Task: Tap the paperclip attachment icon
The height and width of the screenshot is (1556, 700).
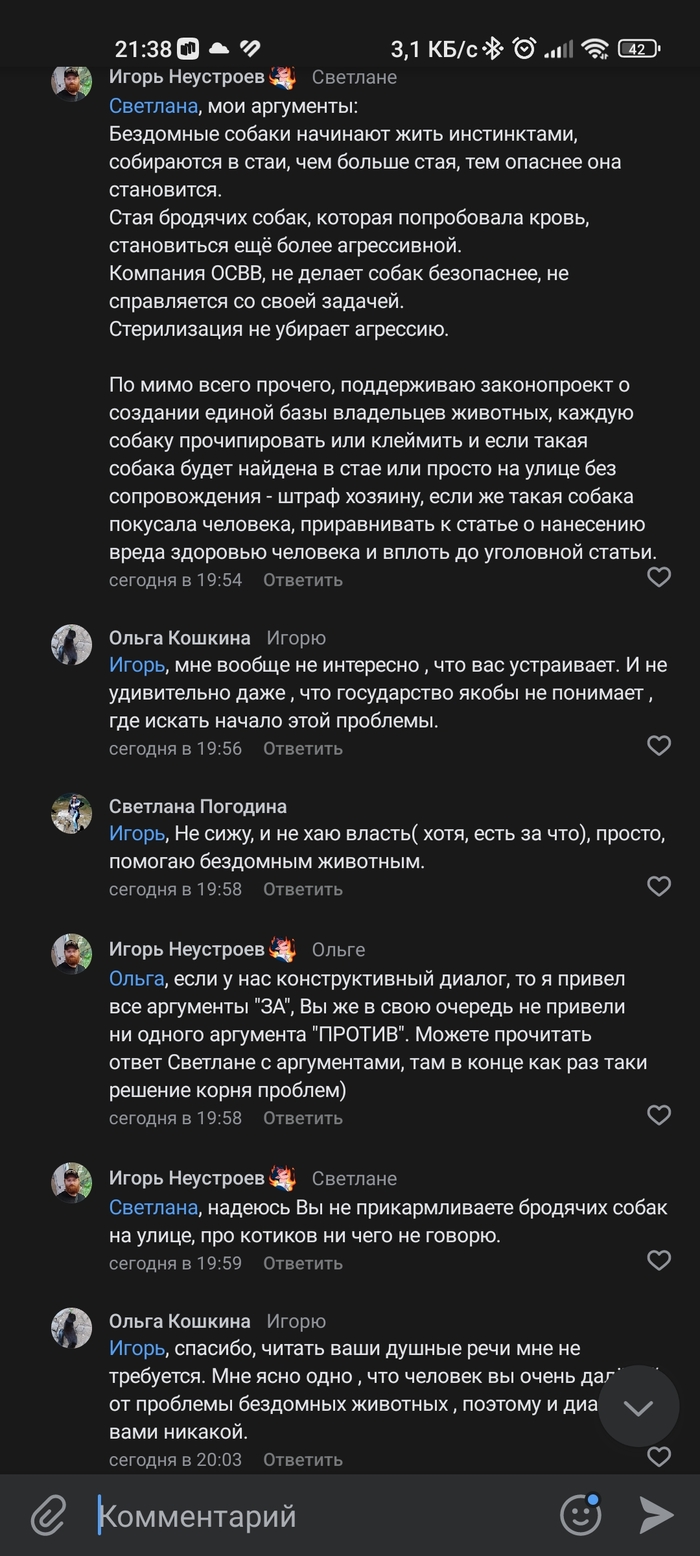Action: [x=47, y=1516]
